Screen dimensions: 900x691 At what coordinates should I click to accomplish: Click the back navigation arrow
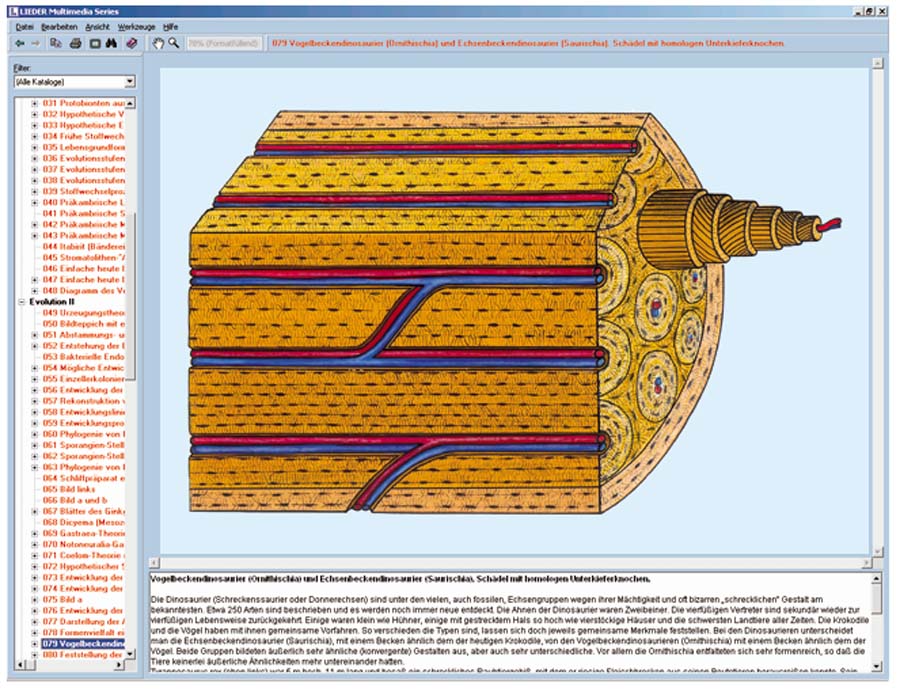point(20,44)
